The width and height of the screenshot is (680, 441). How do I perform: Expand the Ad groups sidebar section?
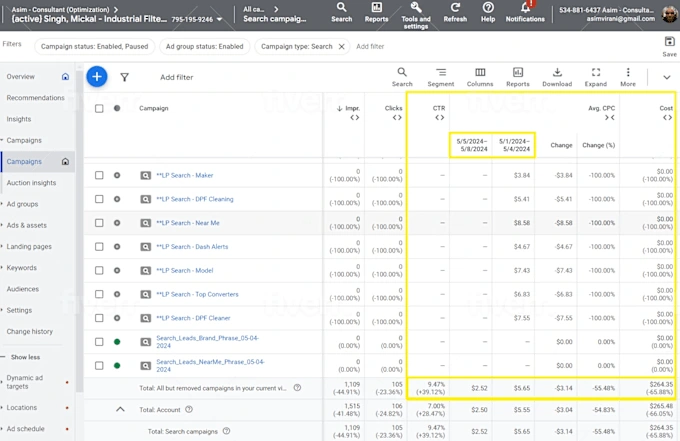click(22, 204)
